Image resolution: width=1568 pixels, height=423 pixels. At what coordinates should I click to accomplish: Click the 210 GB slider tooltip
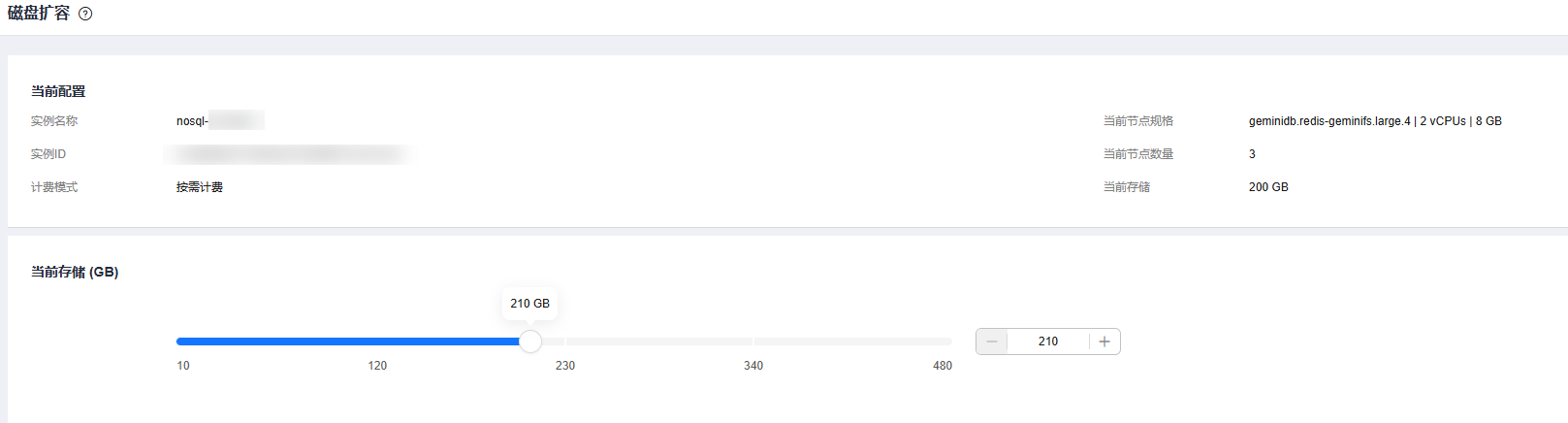(x=529, y=304)
